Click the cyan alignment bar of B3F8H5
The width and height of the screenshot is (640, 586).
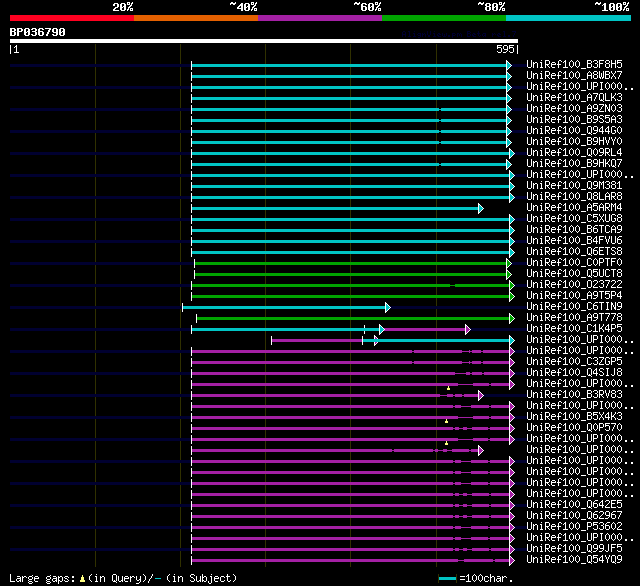click(349, 65)
